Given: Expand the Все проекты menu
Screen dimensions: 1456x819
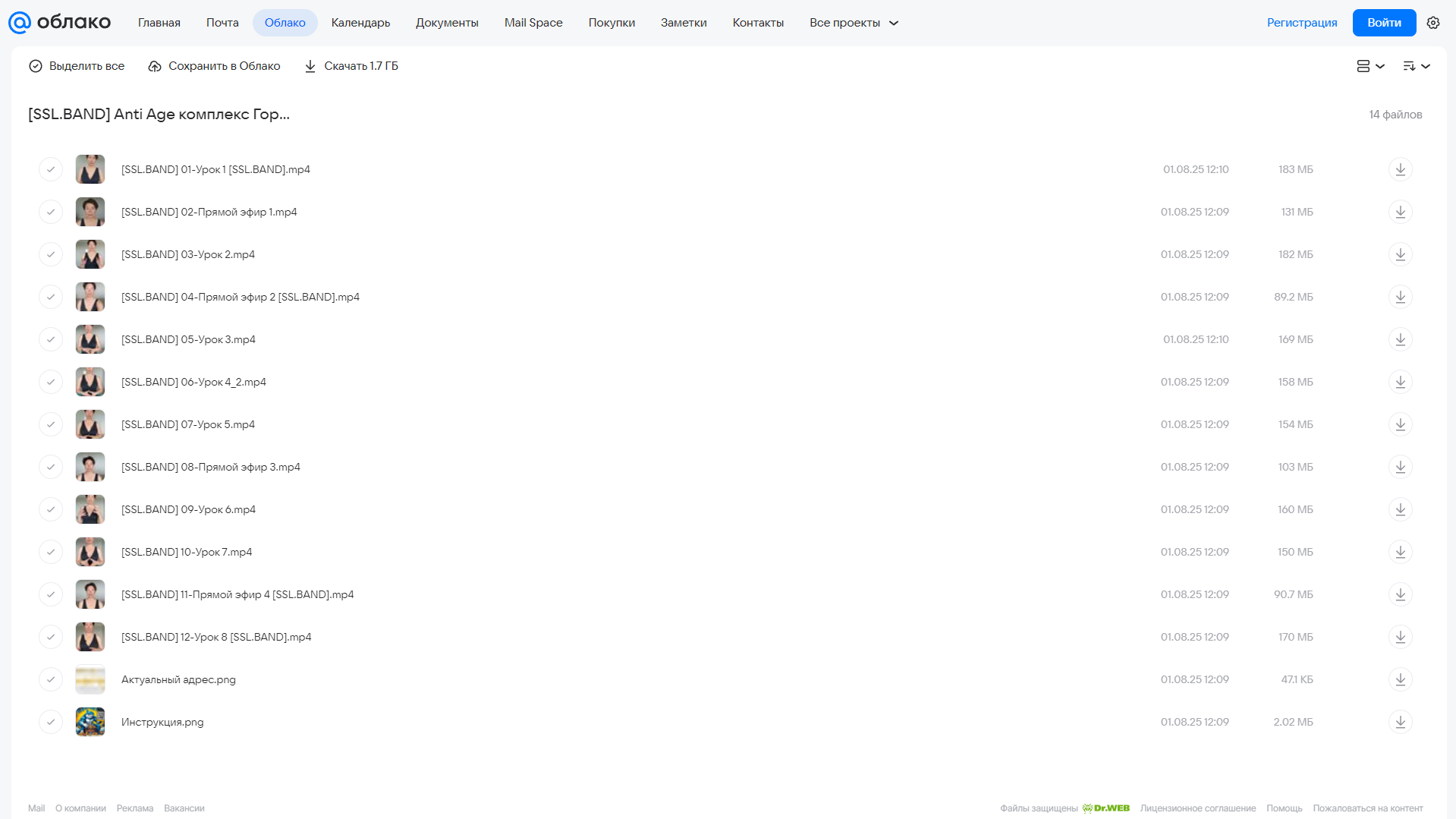Looking at the screenshot, I should (x=854, y=23).
